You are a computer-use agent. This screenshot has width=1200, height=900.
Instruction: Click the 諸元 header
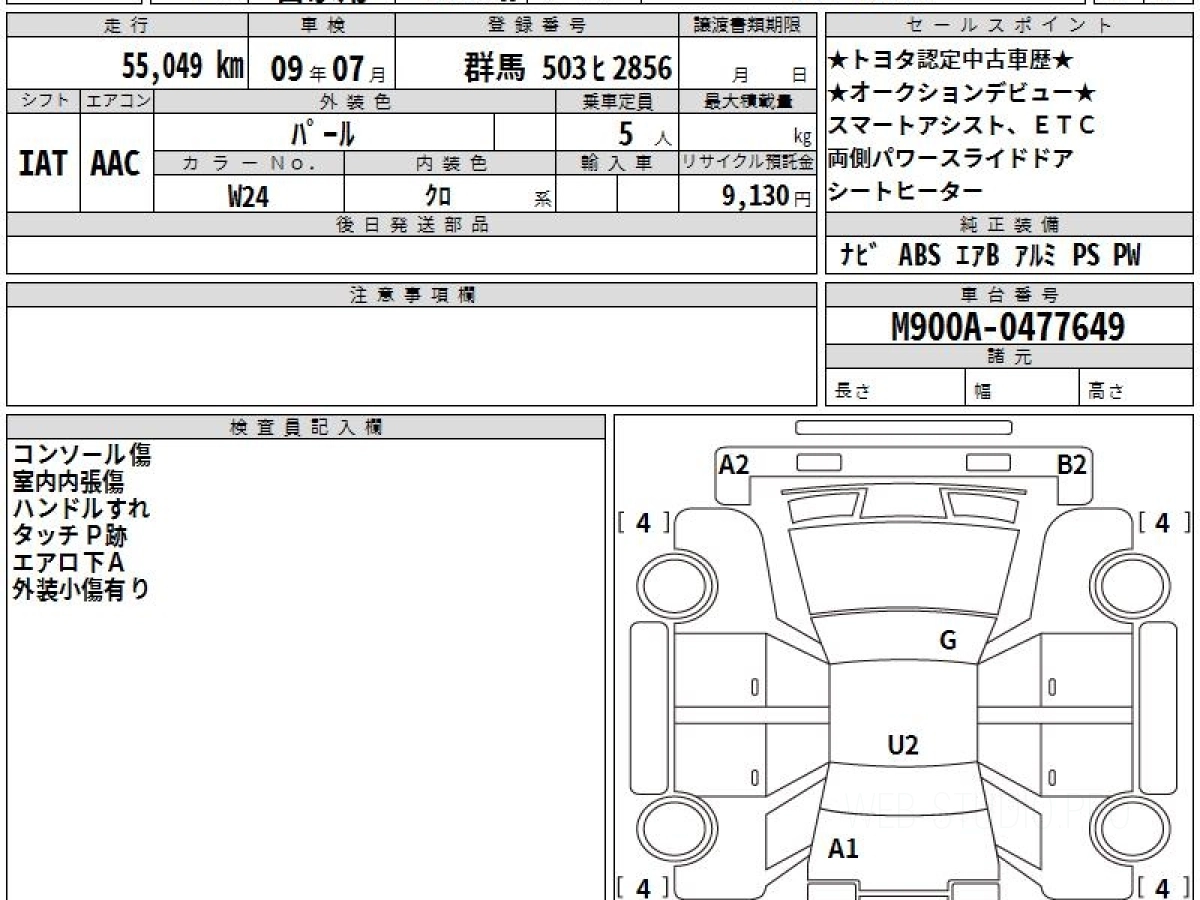click(1009, 357)
